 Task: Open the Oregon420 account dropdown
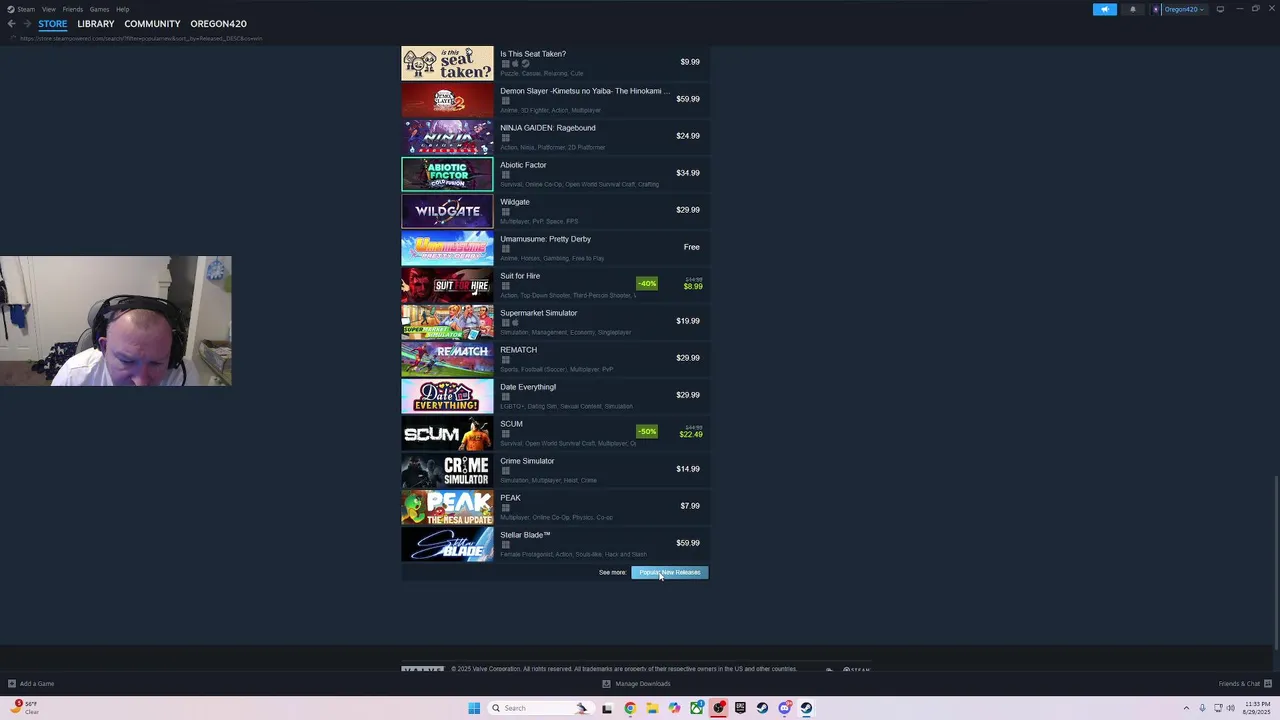1180,9
